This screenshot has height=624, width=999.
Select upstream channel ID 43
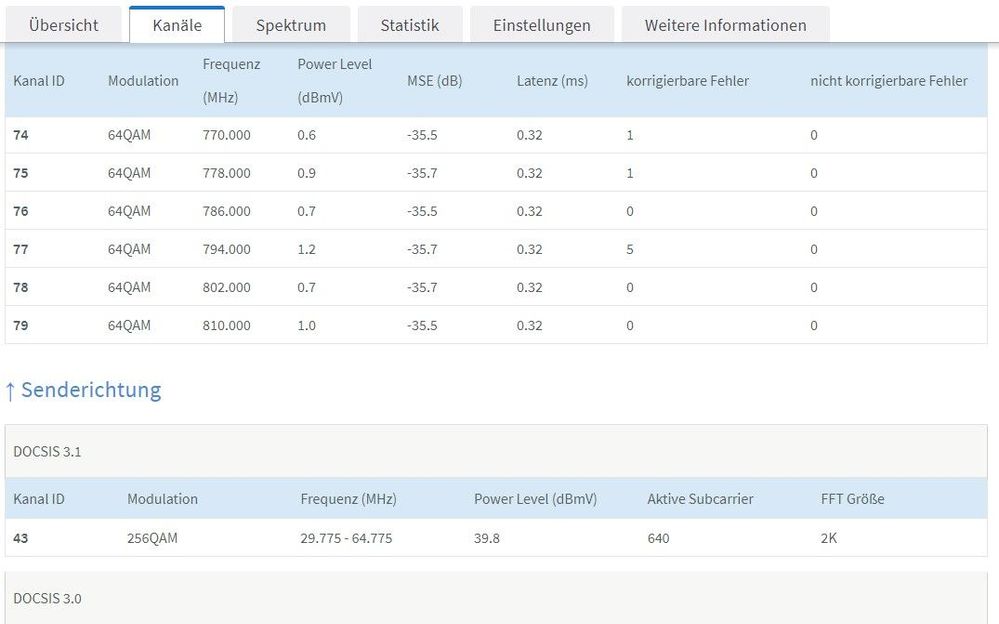(21, 538)
